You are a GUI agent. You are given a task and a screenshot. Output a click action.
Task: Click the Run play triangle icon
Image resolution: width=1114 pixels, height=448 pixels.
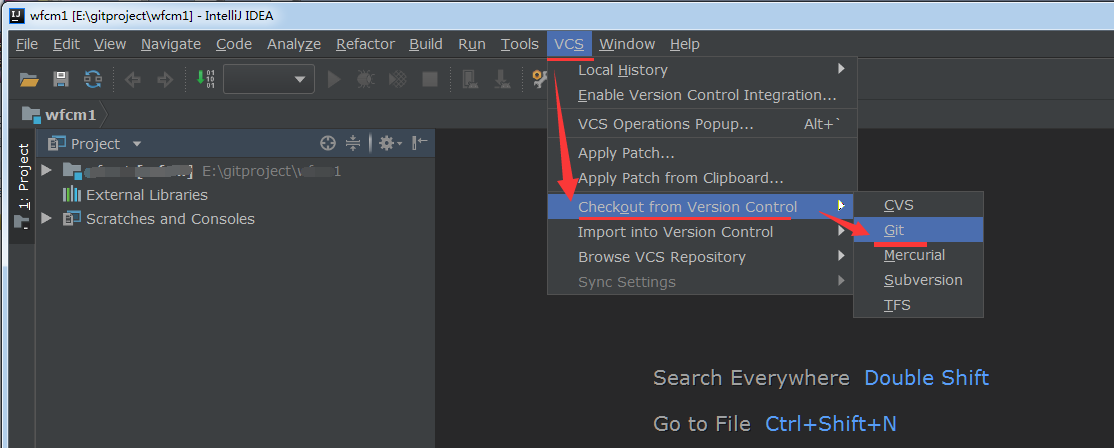(x=334, y=79)
